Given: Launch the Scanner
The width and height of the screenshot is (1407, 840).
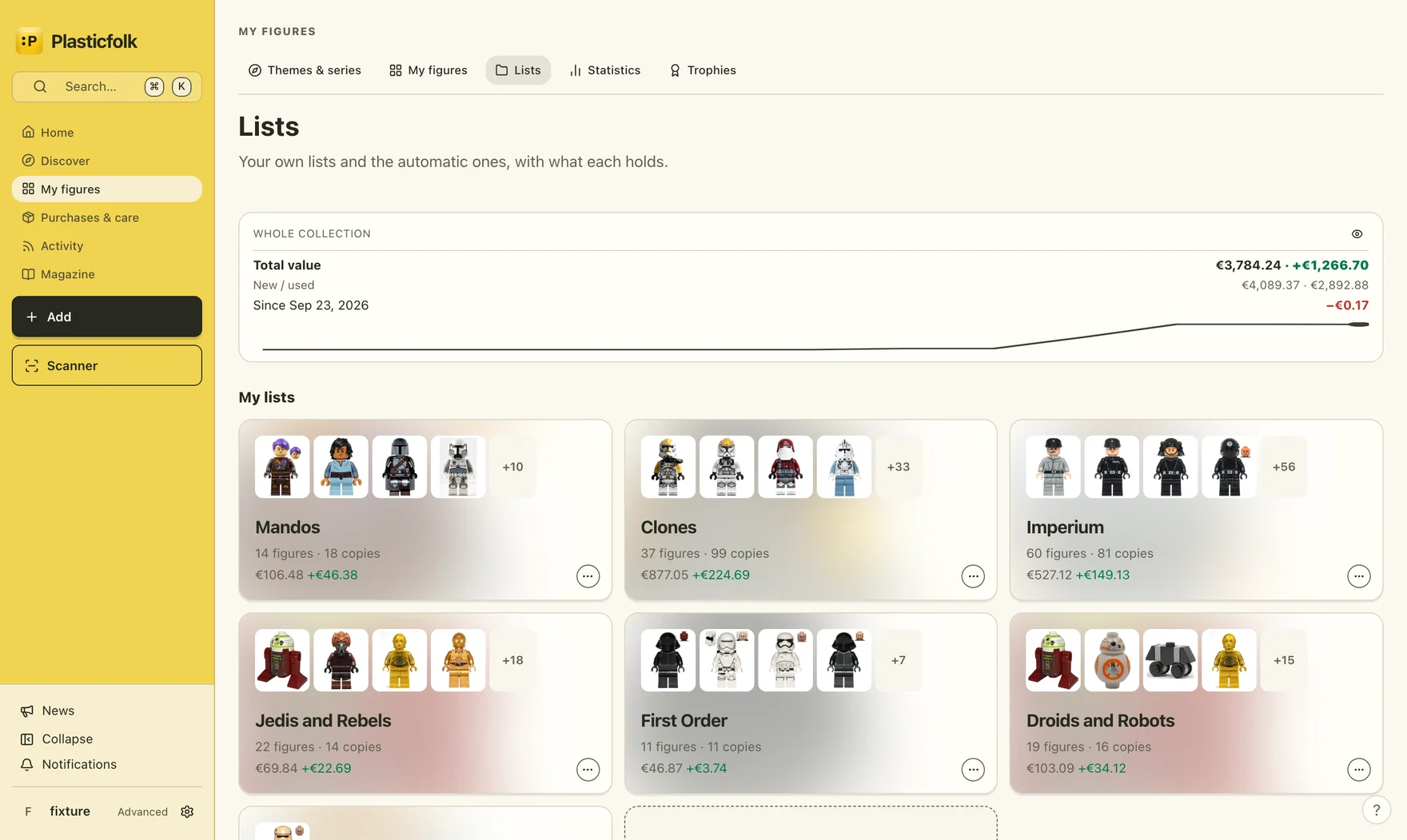Looking at the screenshot, I should click(106, 365).
